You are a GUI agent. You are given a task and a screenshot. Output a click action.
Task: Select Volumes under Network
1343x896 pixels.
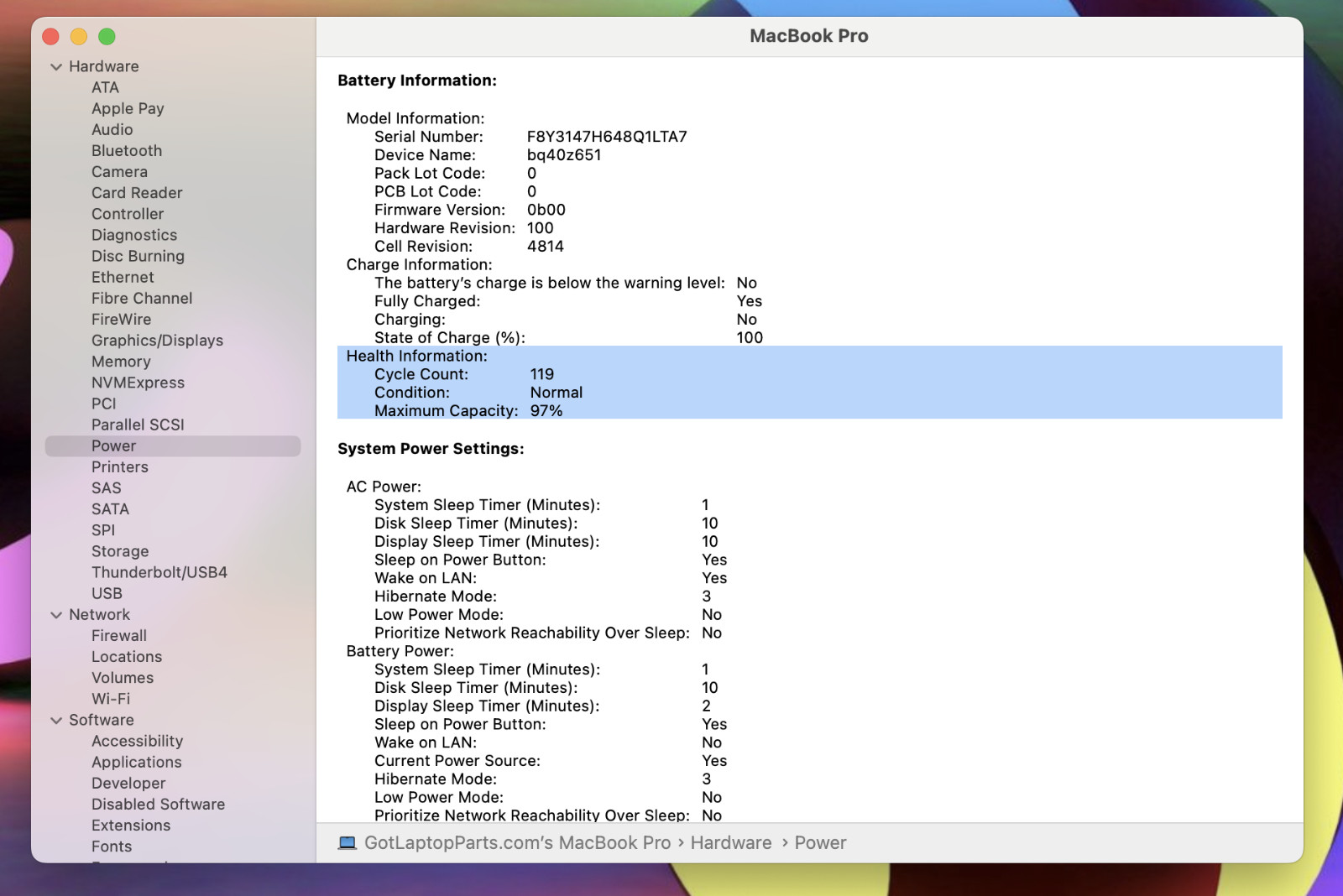(x=123, y=678)
